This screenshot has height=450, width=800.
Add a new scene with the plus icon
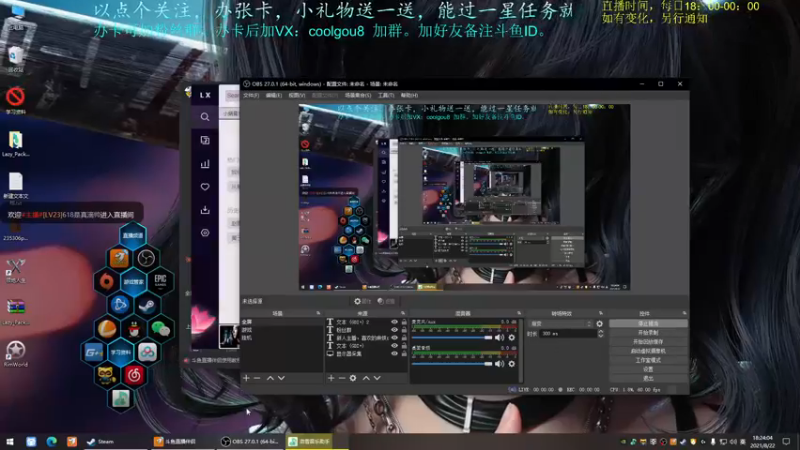pyautogui.click(x=246, y=378)
